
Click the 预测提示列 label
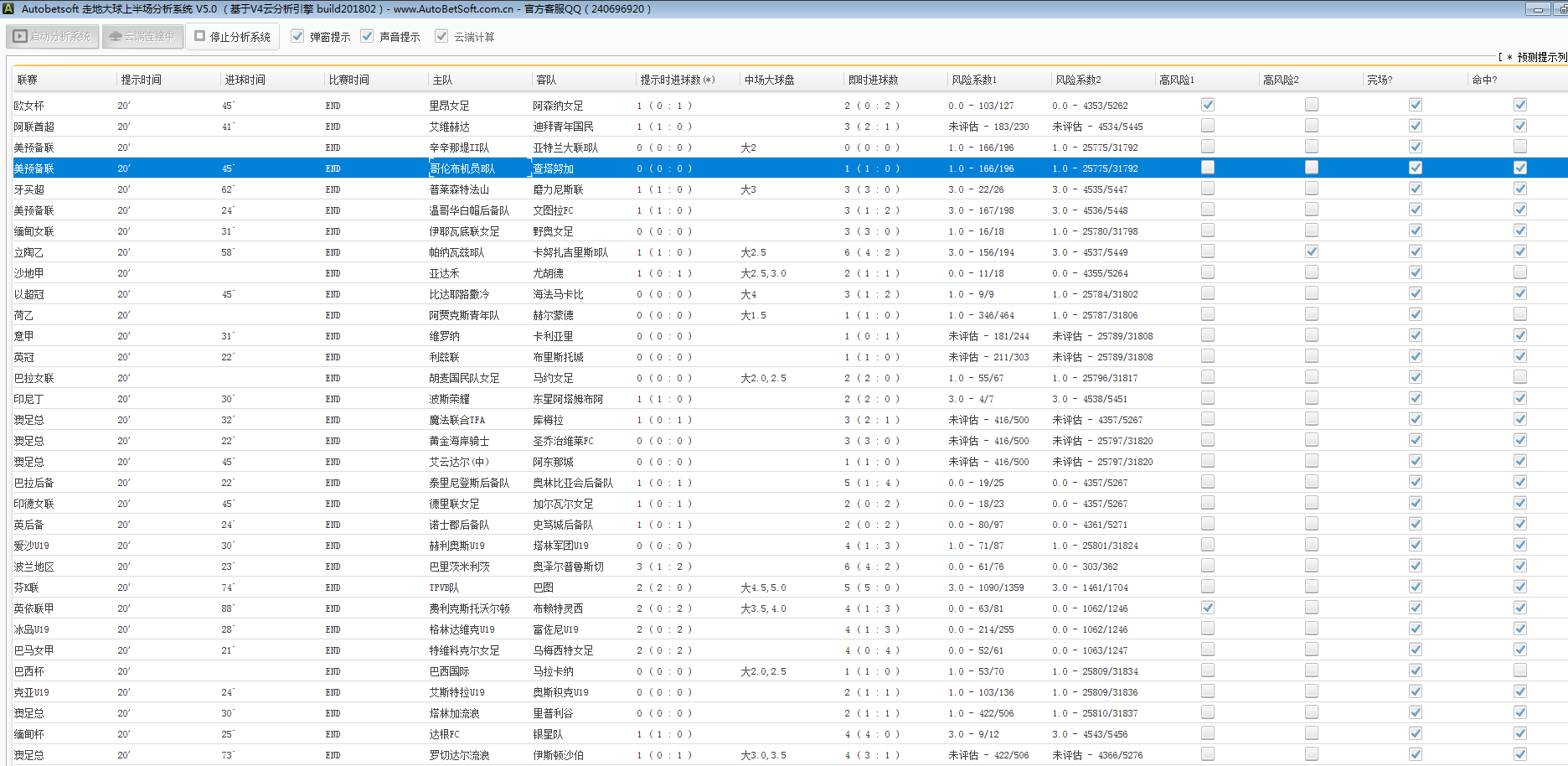pyautogui.click(x=1540, y=57)
